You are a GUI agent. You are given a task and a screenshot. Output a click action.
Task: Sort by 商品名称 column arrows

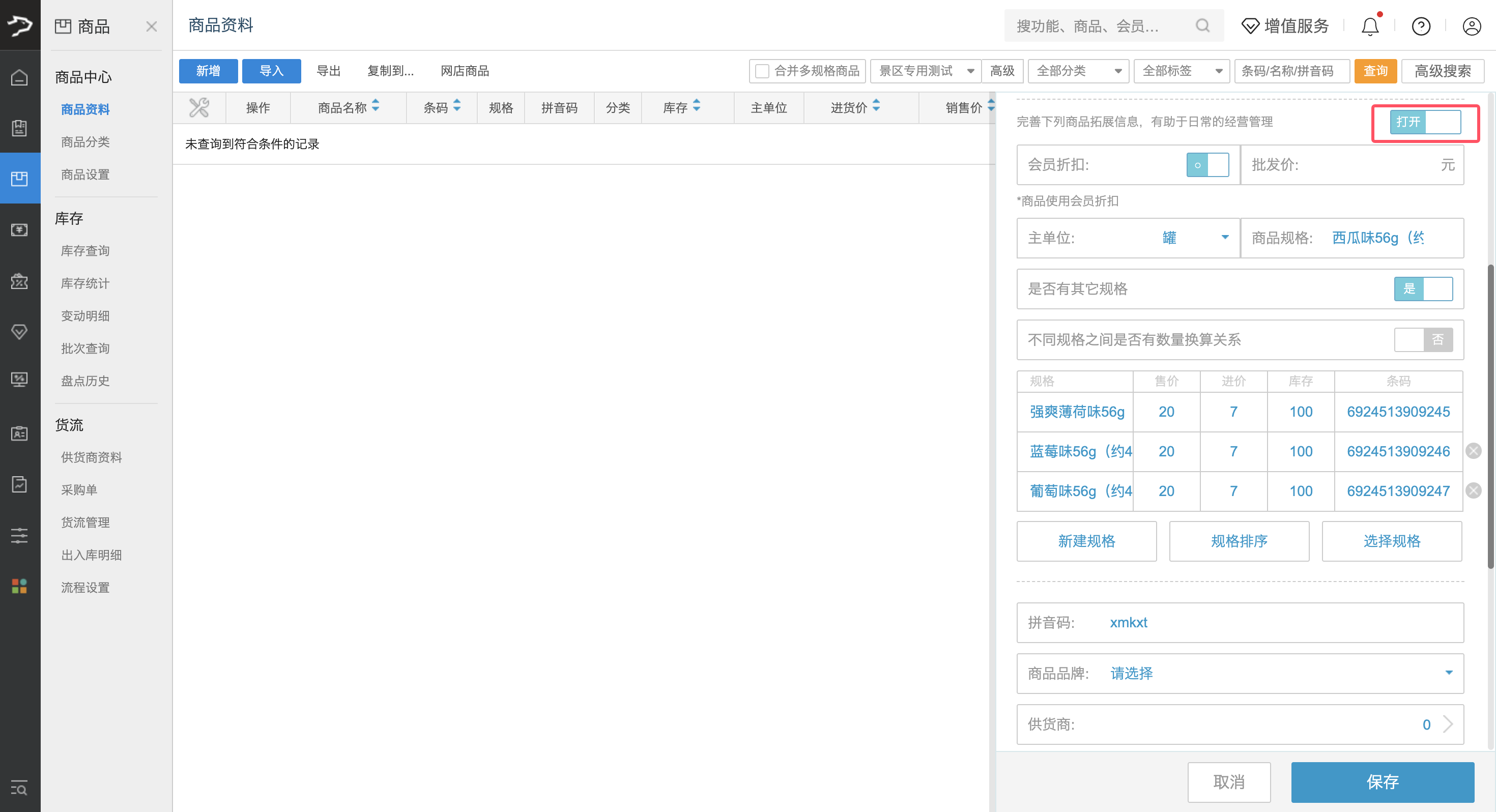[376, 106]
